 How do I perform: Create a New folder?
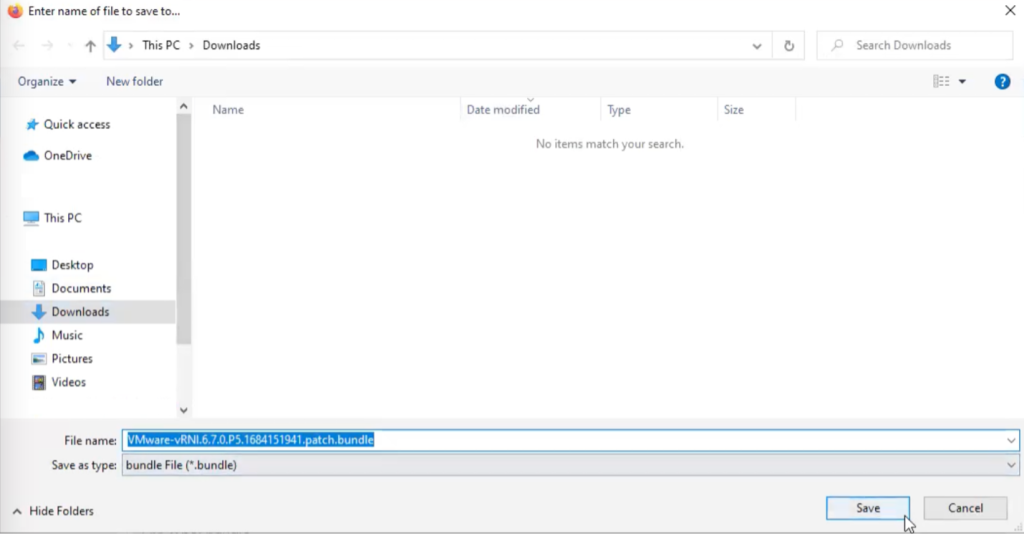135,82
